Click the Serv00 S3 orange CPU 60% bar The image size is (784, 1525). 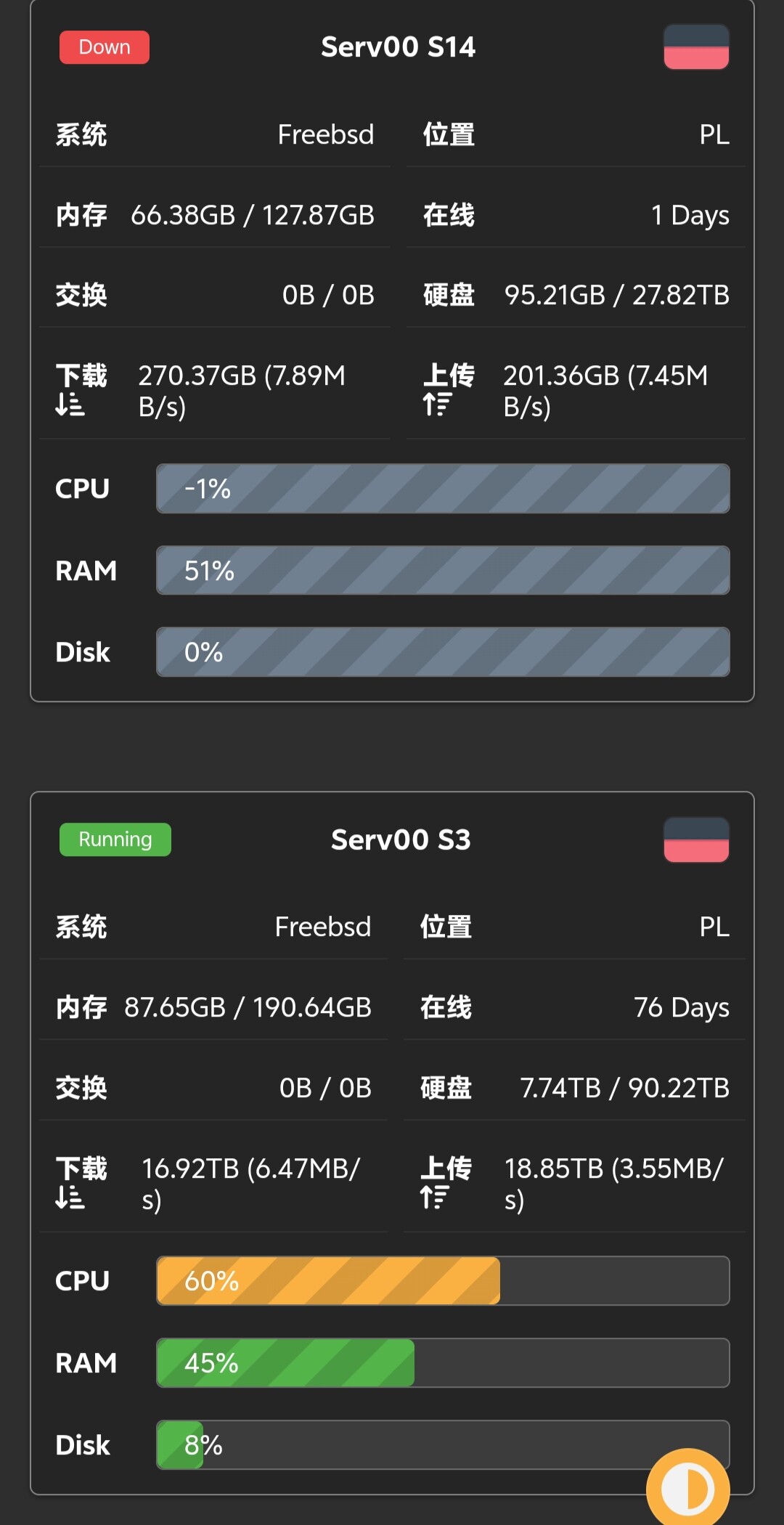[328, 1281]
